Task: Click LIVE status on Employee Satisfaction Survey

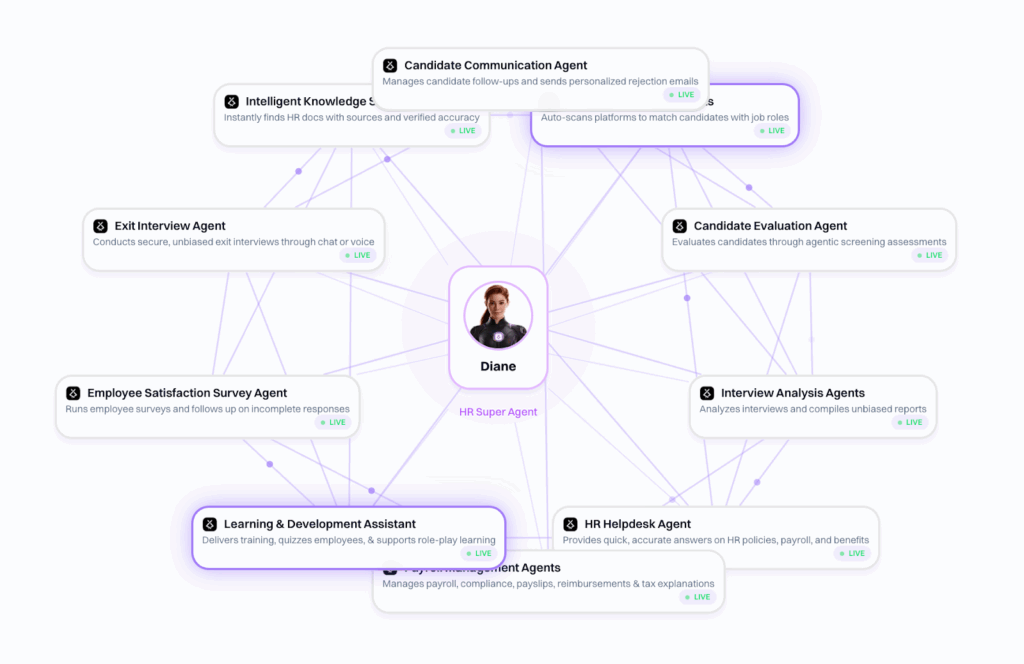Action: [x=332, y=422]
